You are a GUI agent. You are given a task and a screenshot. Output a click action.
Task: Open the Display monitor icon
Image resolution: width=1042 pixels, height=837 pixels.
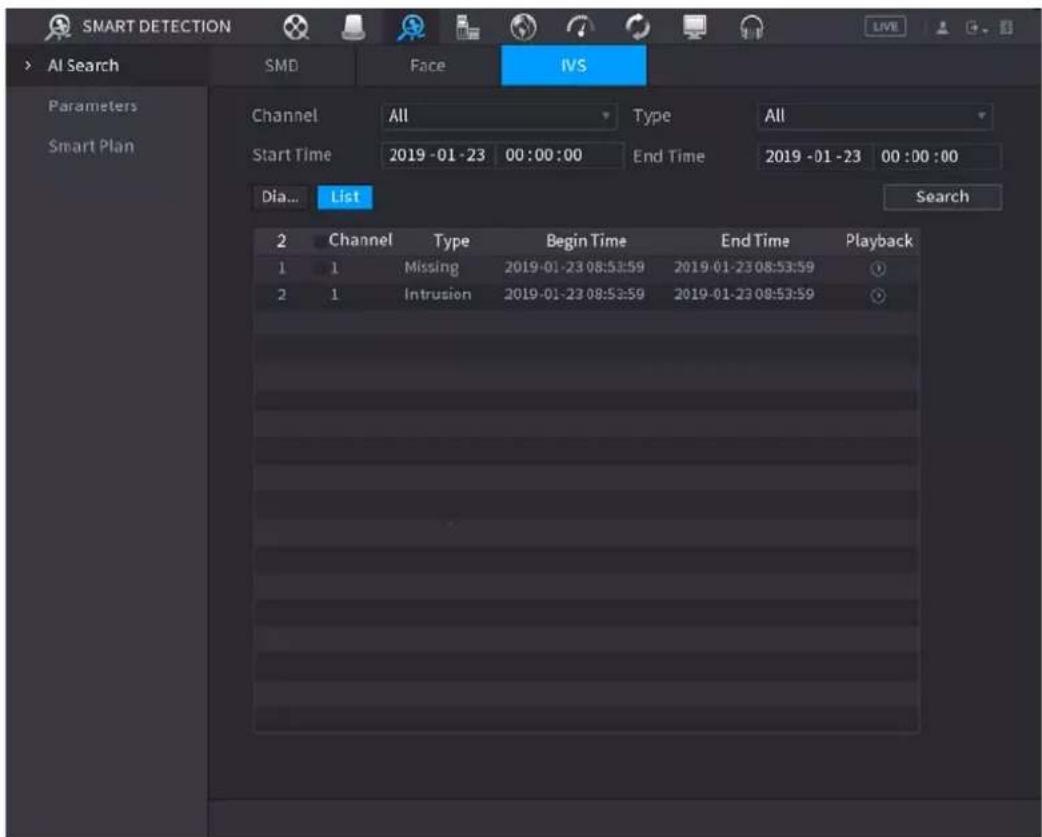pos(694,27)
